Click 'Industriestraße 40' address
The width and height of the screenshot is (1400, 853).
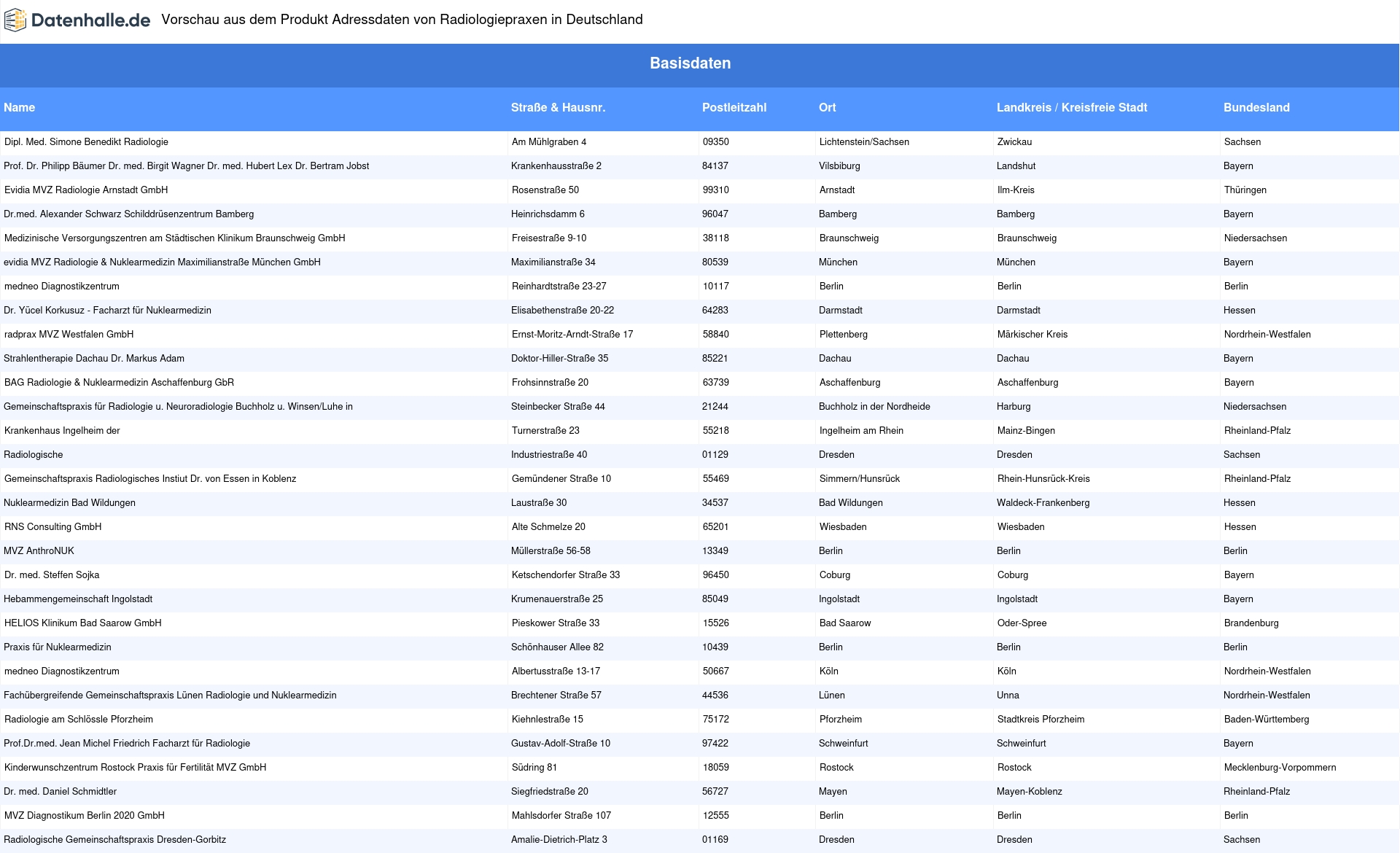point(549,455)
